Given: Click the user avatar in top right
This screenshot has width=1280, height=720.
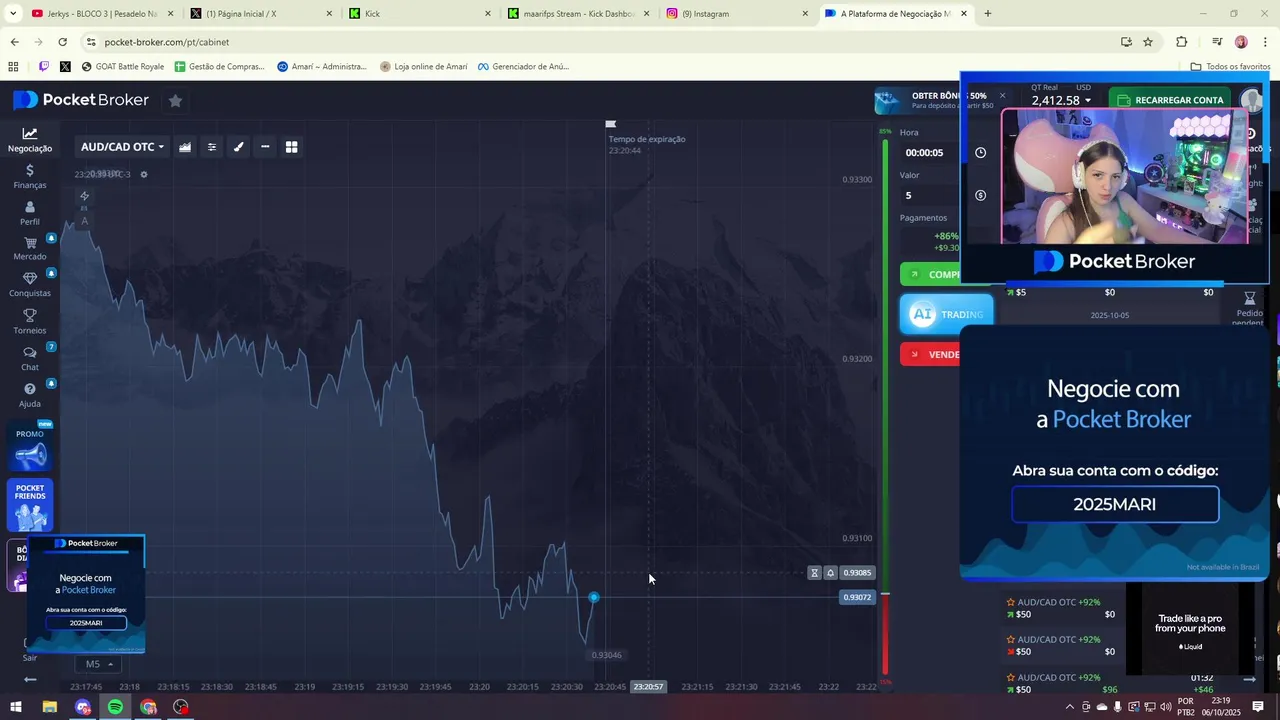Looking at the screenshot, I should (x=1251, y=100).
